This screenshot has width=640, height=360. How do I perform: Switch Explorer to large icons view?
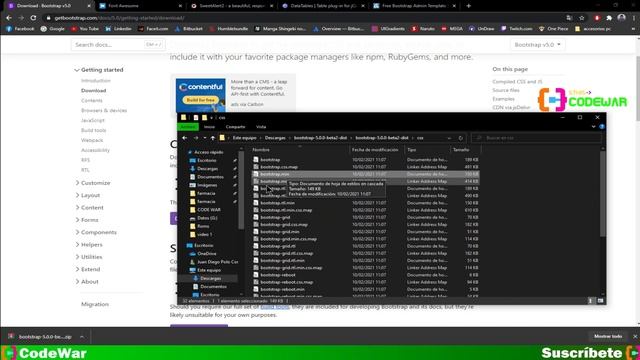click(x=600, y=301)
